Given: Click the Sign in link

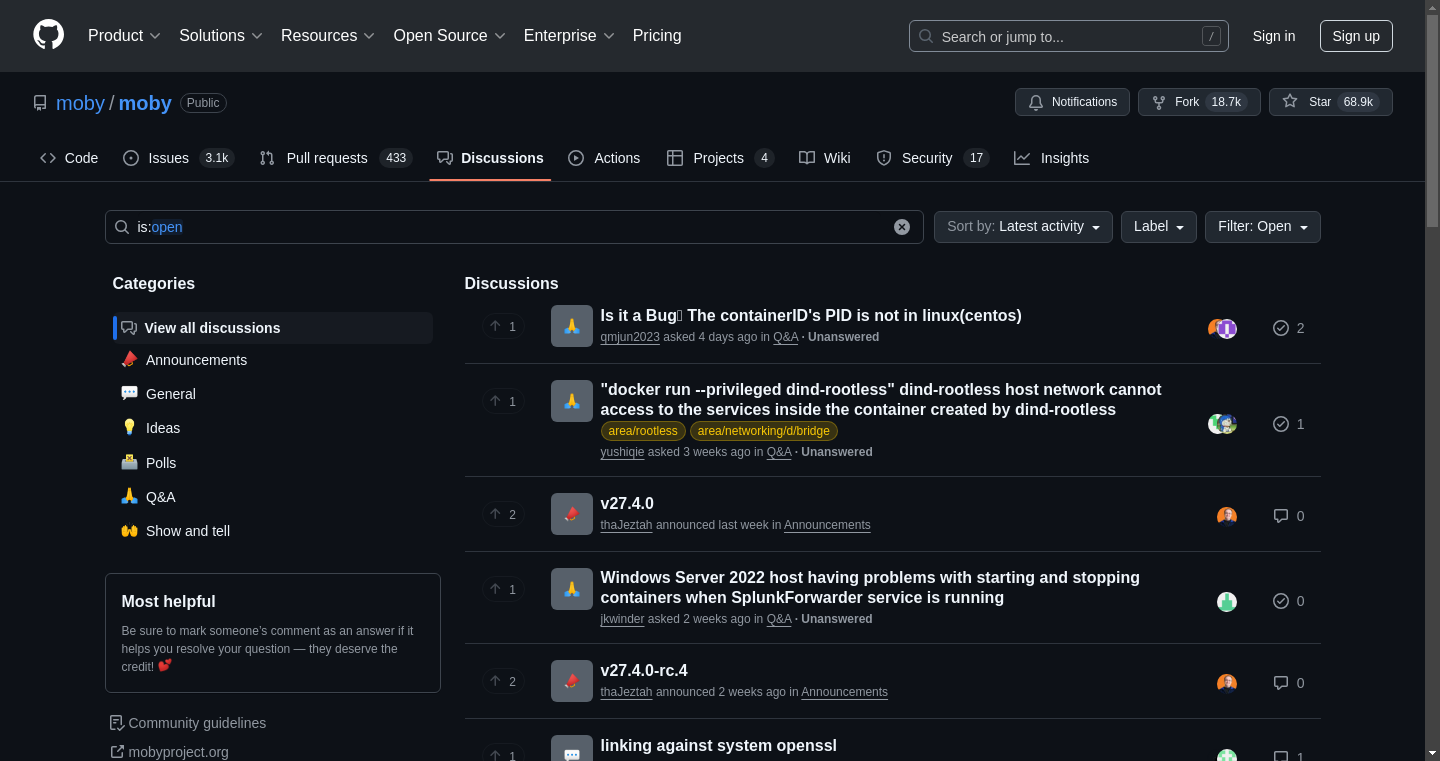Looking at the screenshot, I should pyautogui.click(x=1274, y=36).
